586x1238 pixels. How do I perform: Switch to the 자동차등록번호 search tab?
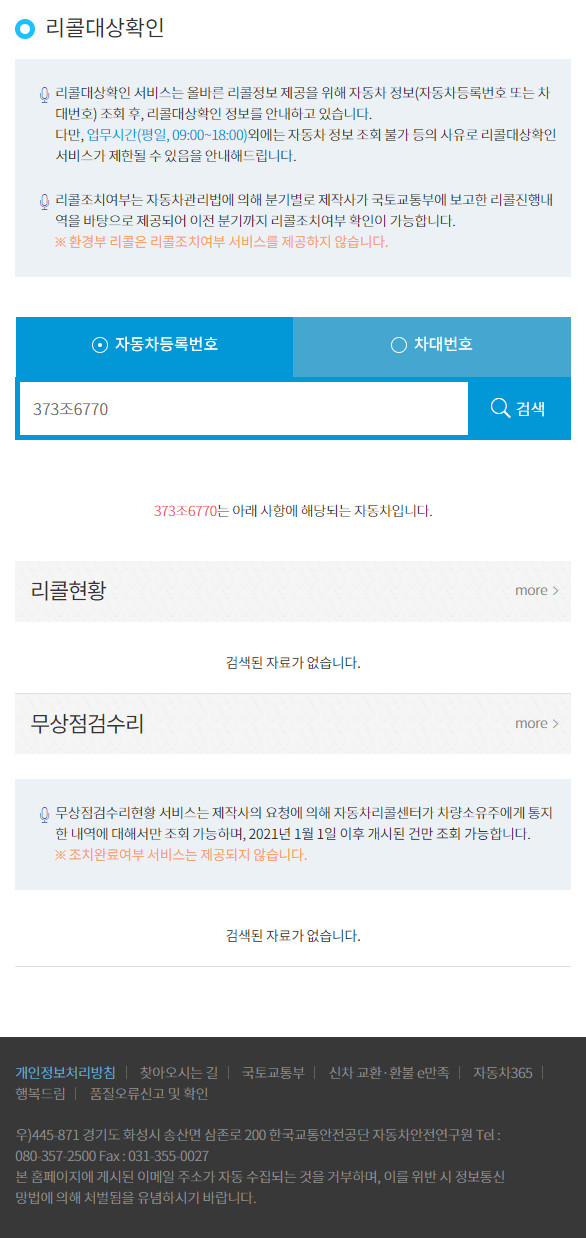point(154,345)
